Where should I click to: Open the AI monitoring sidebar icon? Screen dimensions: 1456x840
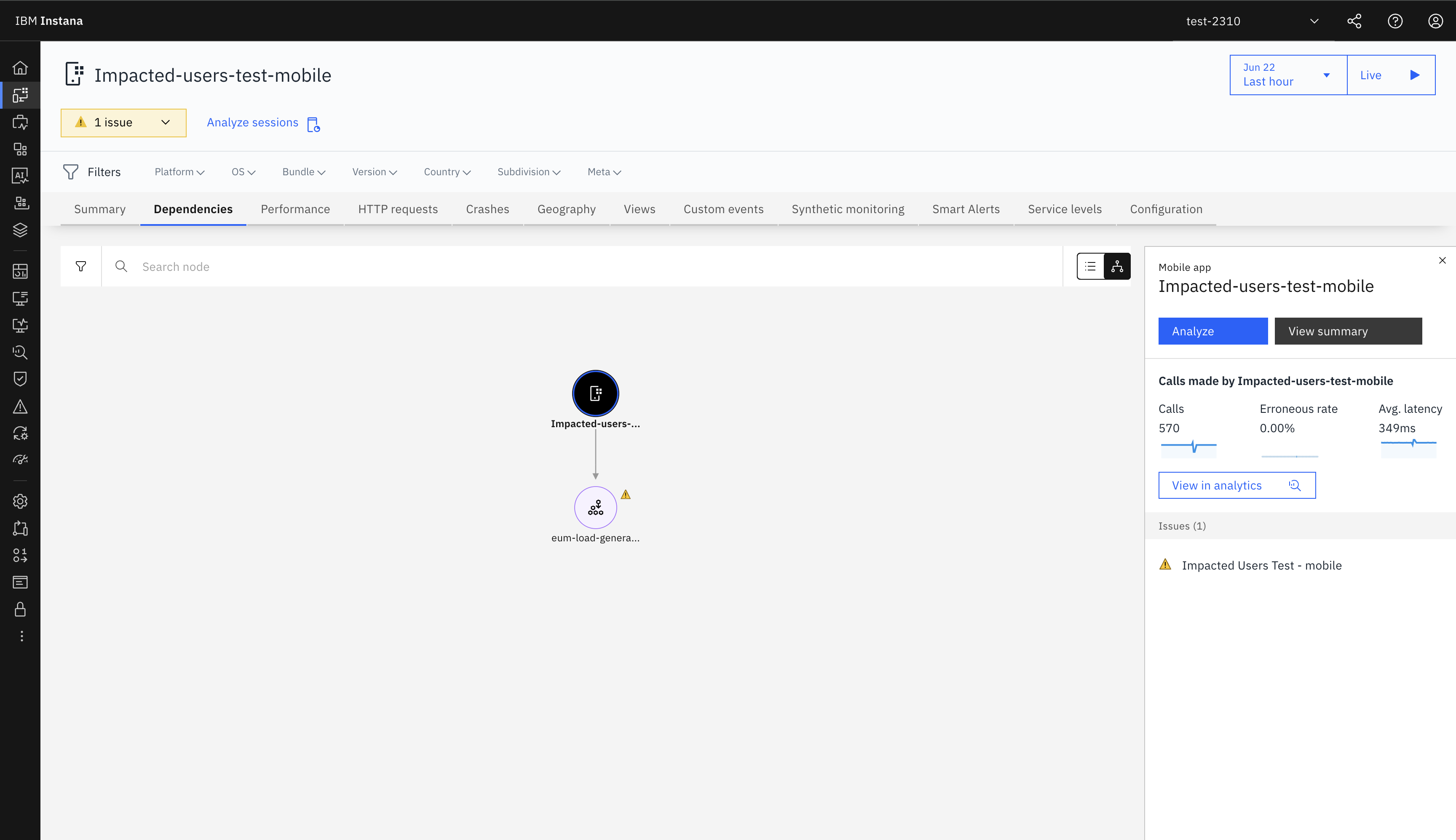pos(20,176)
